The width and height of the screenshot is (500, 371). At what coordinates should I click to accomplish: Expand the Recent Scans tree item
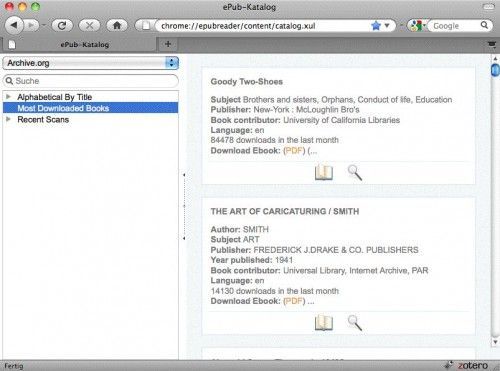[x=9, y=119]
